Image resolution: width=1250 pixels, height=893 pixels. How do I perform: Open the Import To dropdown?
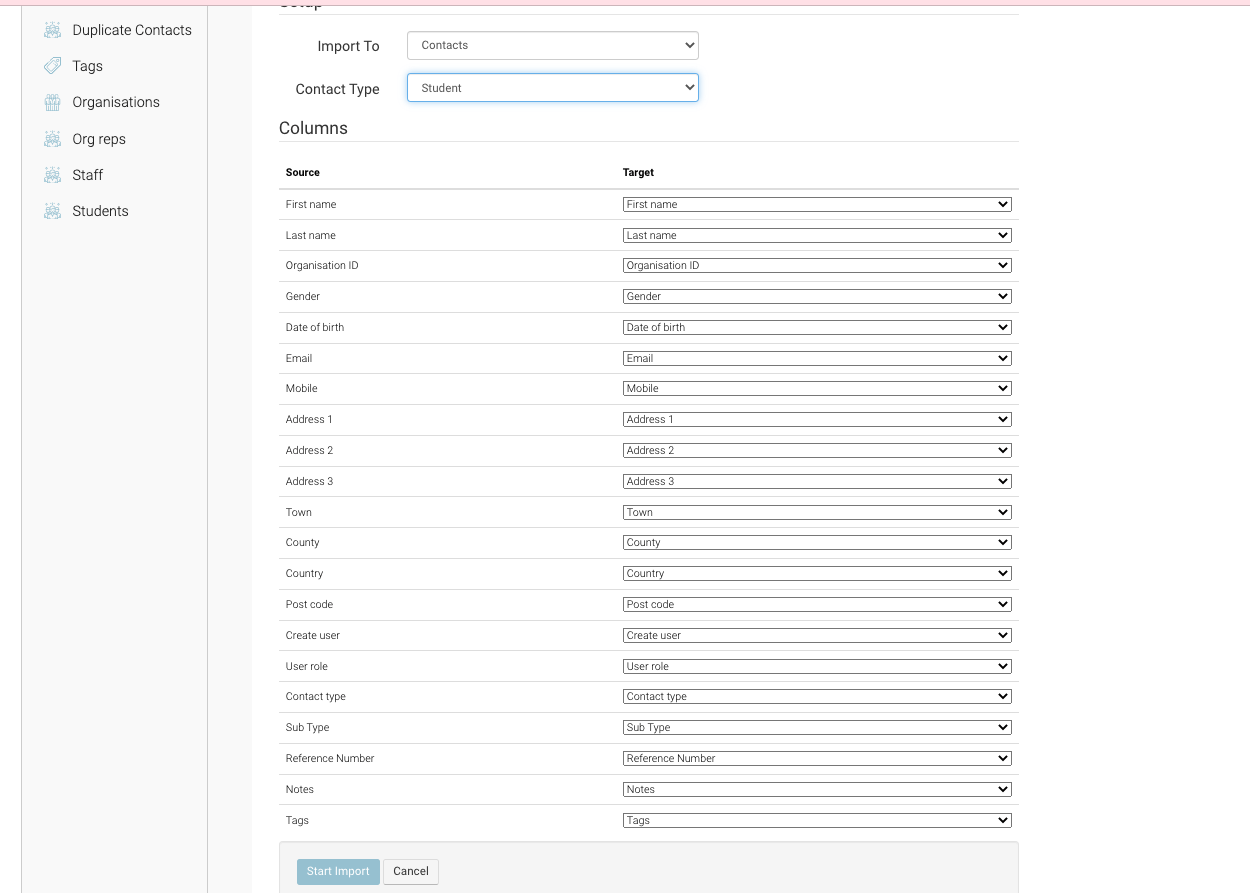[552, 46]
